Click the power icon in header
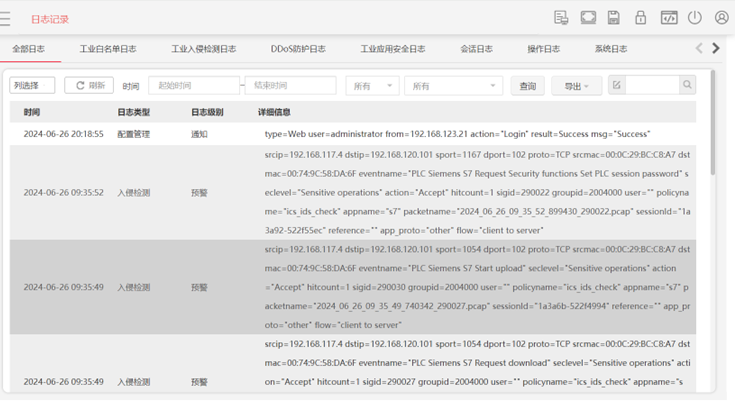Viewport: 735px width, 401px height. [x=695, y=18]
